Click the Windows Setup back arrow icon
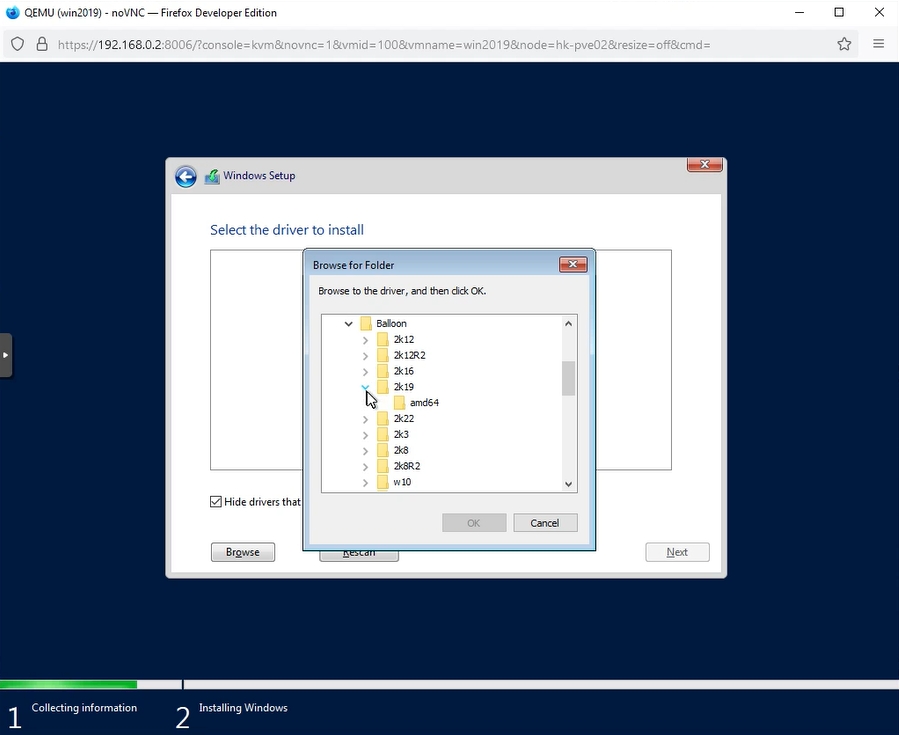 186,176
